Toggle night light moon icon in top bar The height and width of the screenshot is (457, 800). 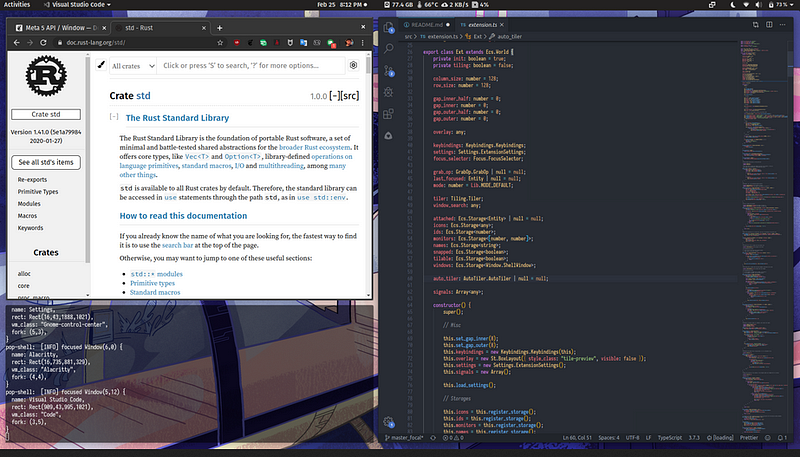tap(733, 5)
